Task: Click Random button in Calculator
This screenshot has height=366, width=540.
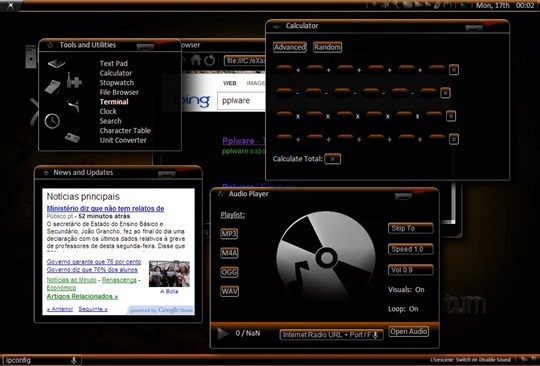Action: click(328, 47)
